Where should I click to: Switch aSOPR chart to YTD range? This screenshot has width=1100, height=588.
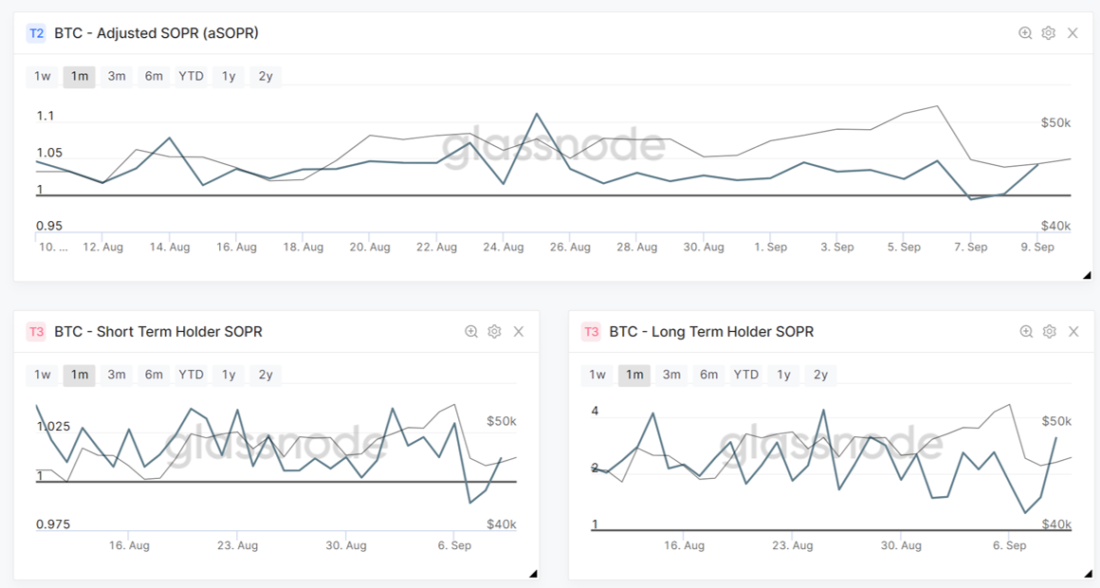pyautogui.click(x=191, y=76)
